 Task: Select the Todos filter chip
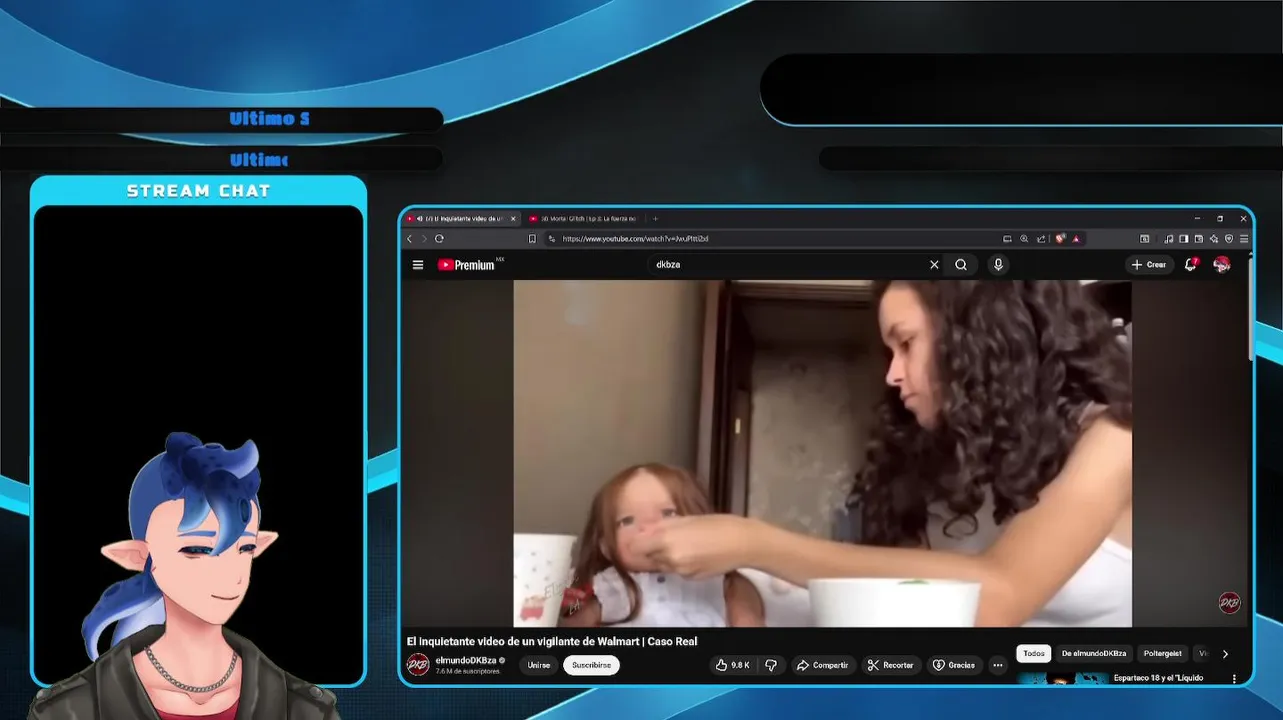1034,653
